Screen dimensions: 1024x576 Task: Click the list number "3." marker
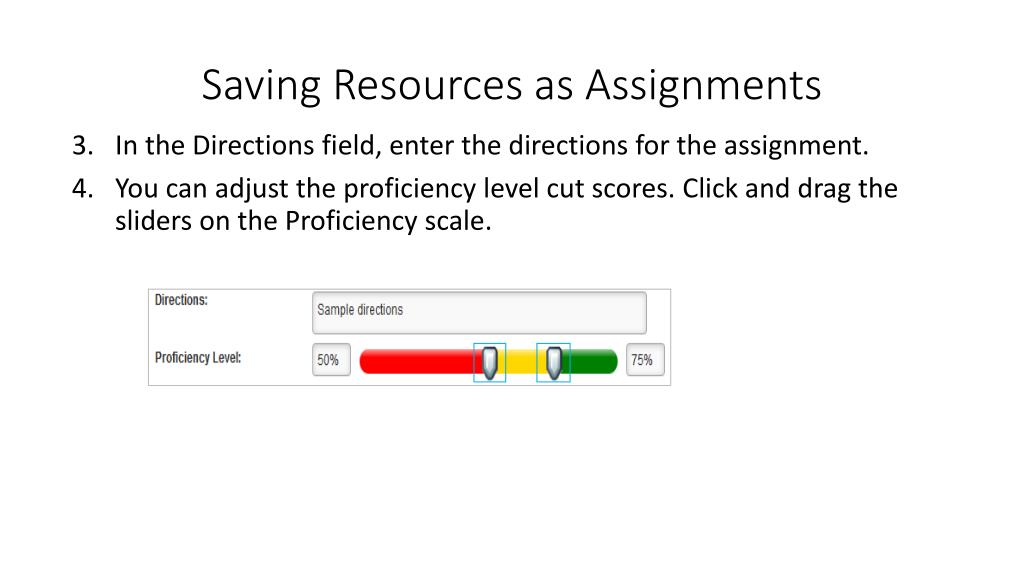tap(82, 146)
